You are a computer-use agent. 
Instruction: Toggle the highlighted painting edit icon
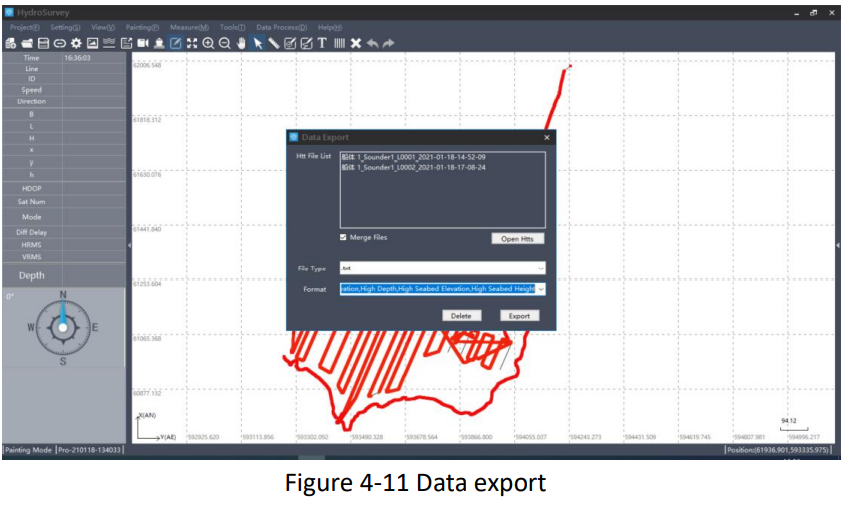(x=176, y=44)
